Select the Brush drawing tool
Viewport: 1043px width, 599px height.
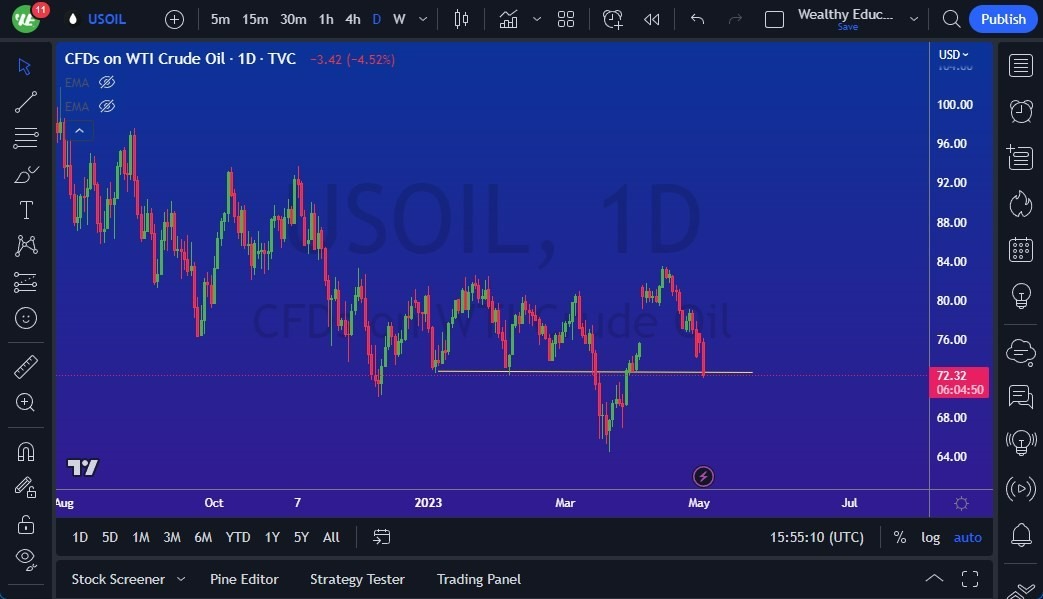tap(26, 174)
